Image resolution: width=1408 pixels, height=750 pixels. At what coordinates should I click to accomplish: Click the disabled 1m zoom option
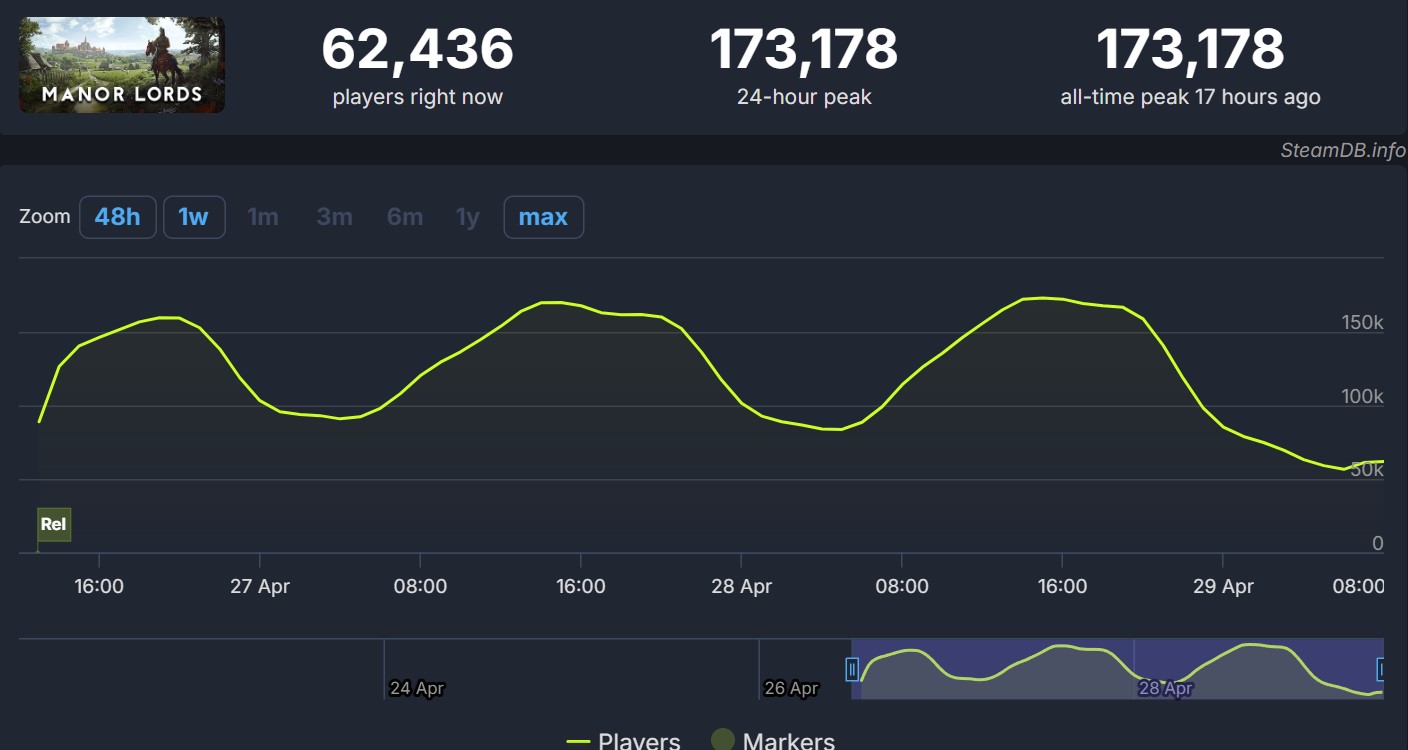click(263, 217)
